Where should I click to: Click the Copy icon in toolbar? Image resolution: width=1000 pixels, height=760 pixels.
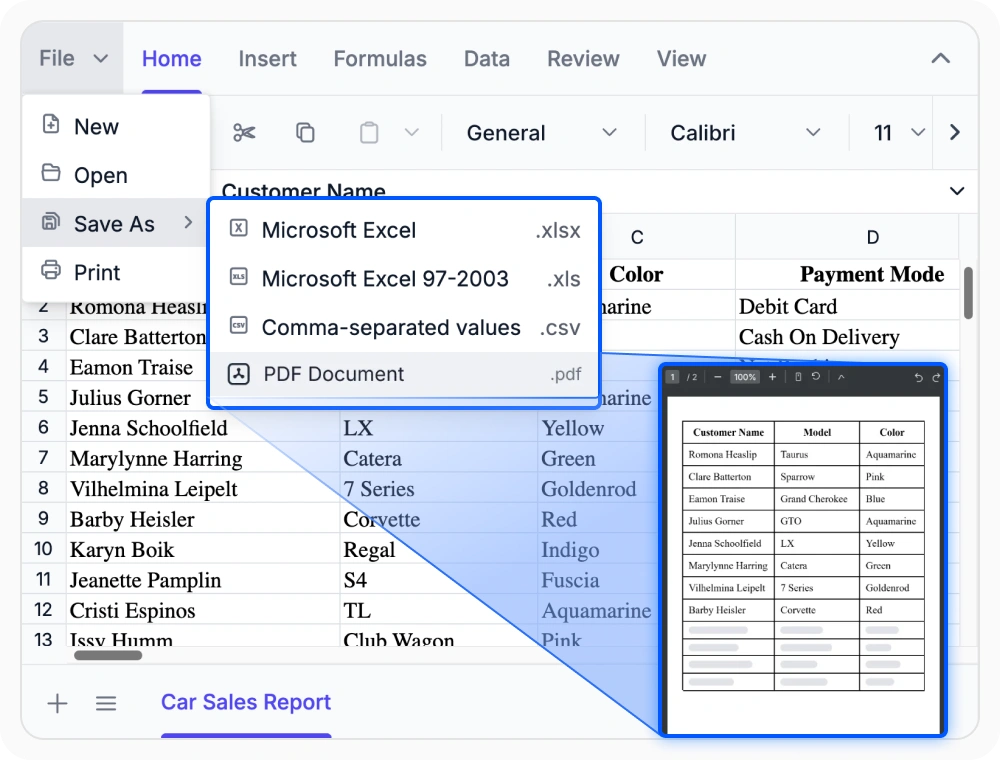305,133
